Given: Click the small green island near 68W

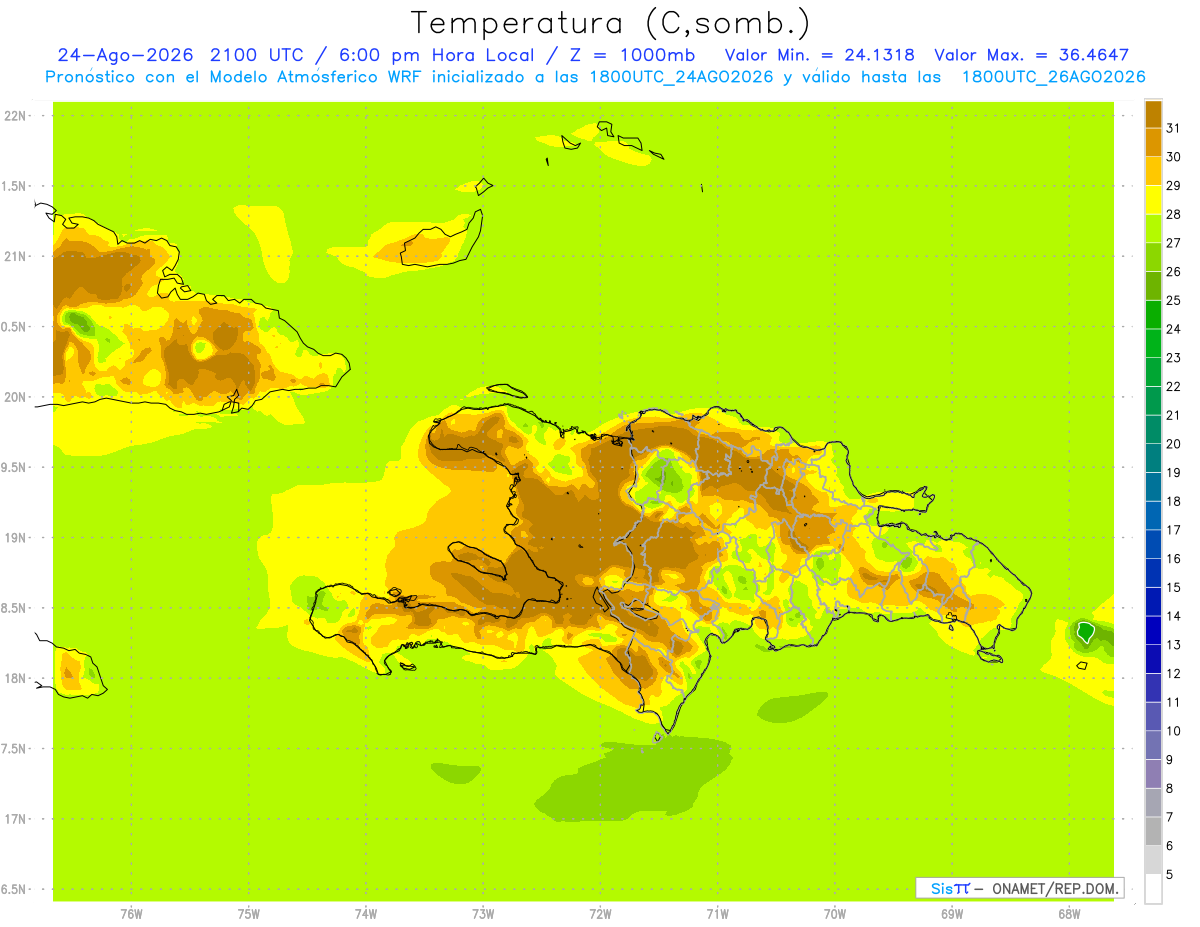Looking at the screenshot, I should (x=1086, y=632).
